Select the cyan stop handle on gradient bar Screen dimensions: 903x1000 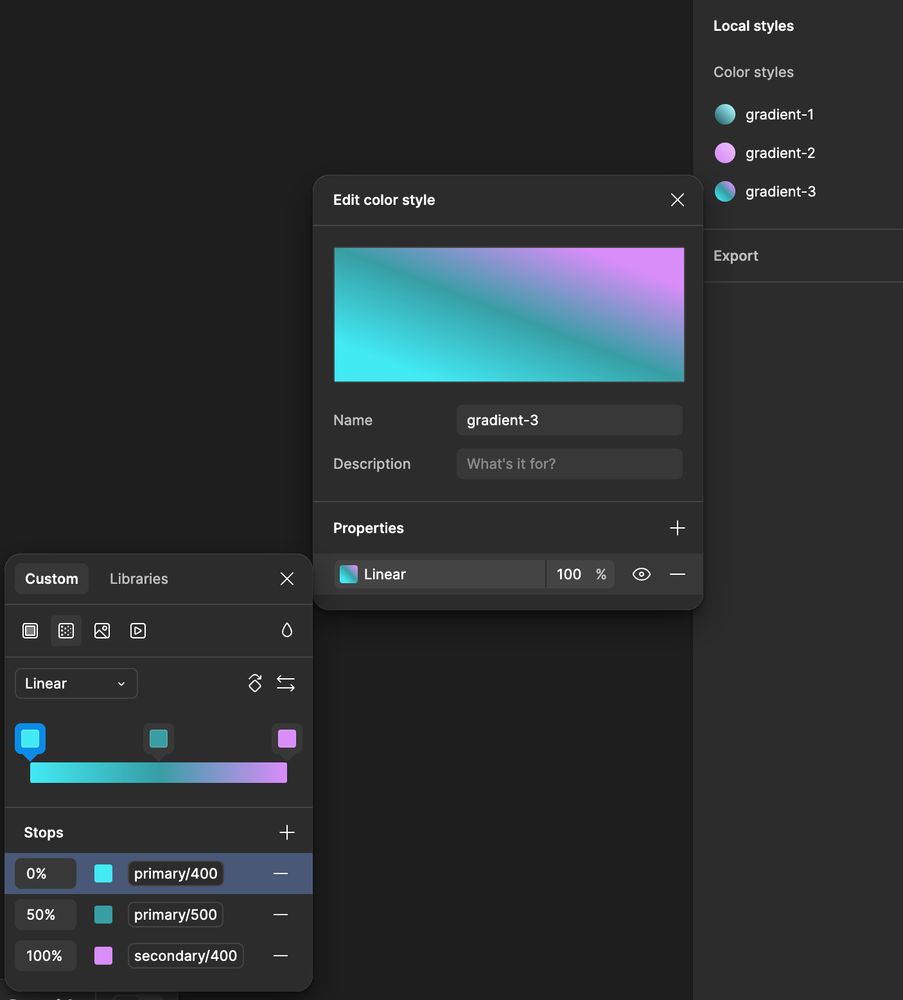coord(30,739)
